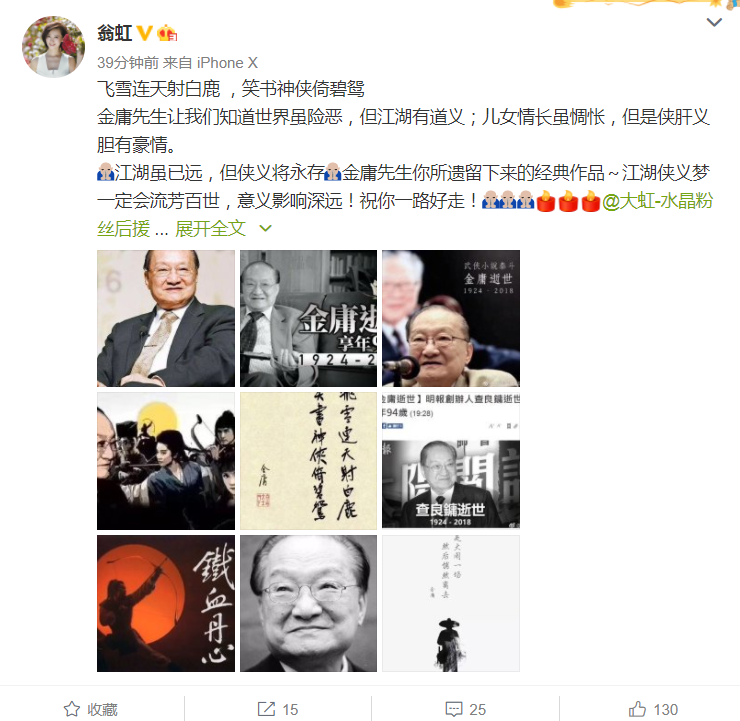The image size is (740, 721).
Task: Open the black-and-white close-up portrait thumbnail
Action: (x=309, y=604)
